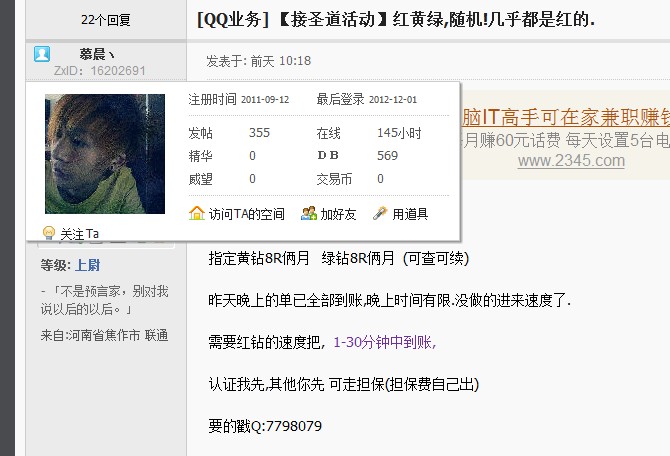This screenshot has height=456, width=670.
Task: Open the 访问TA的空间 link
Action: [x=247, y=214]
